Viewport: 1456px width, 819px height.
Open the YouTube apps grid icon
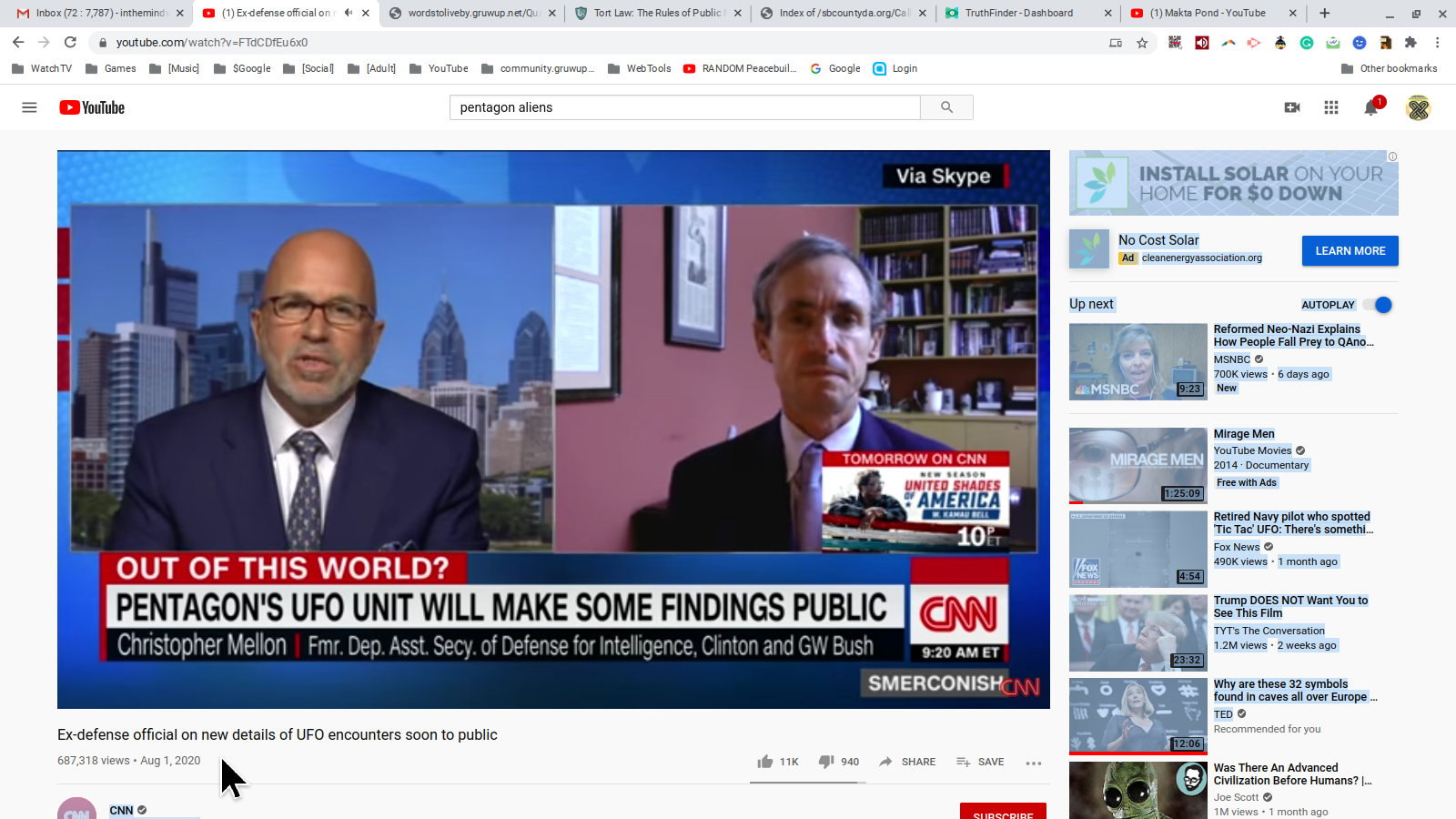[x=1331, y=107]
